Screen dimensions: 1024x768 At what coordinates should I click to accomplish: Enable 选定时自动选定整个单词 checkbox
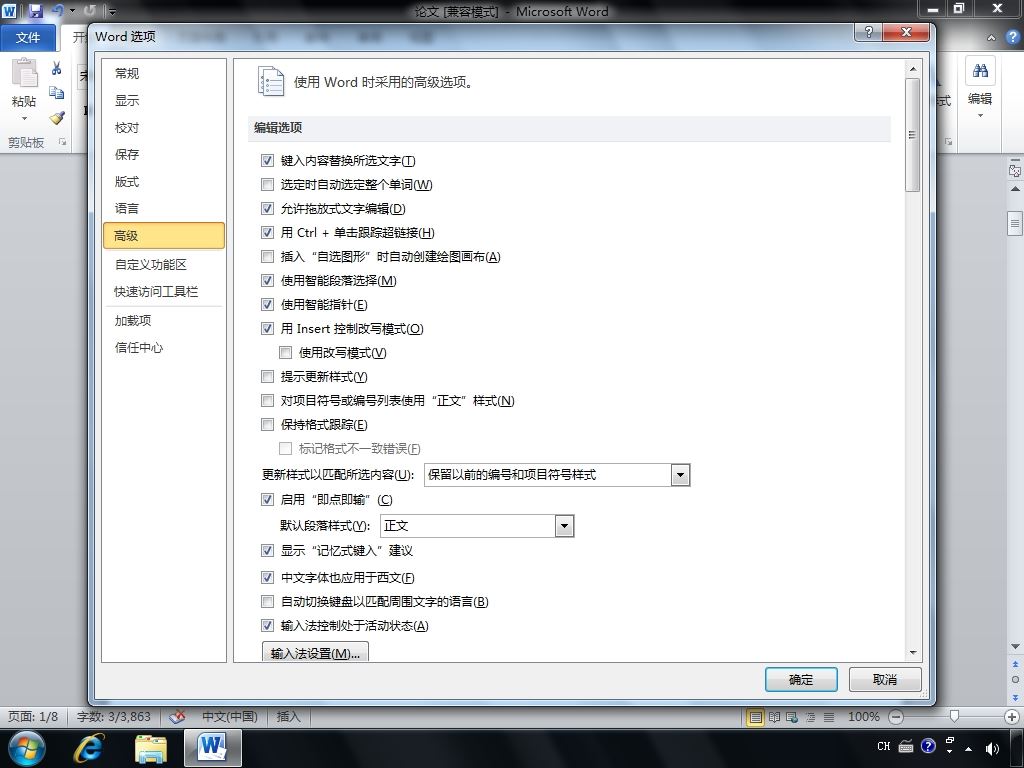[267, 185]
